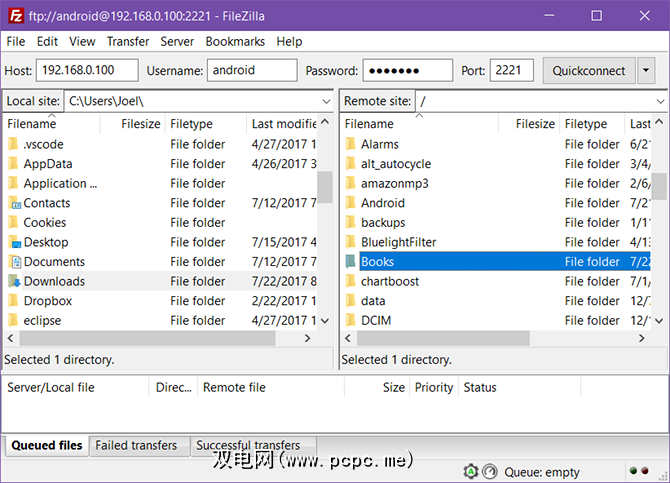Click the Dropbox folder icon
Viewport: 670px width, 483px height.
(14, 301)
